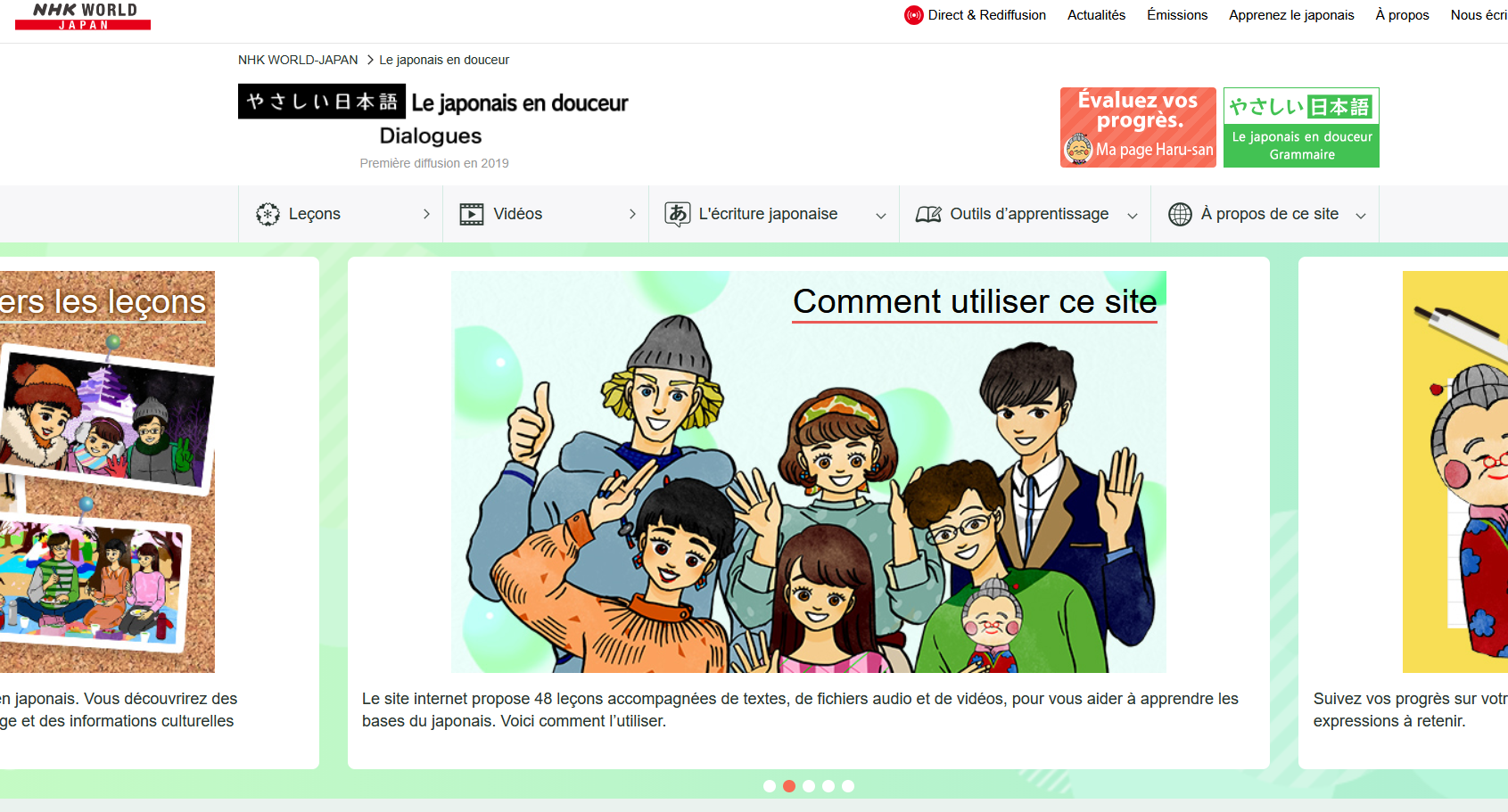Expand the À propos de ce site chevron
The width and height of the screenshot is (1508, 812).
click(1361, 216)
